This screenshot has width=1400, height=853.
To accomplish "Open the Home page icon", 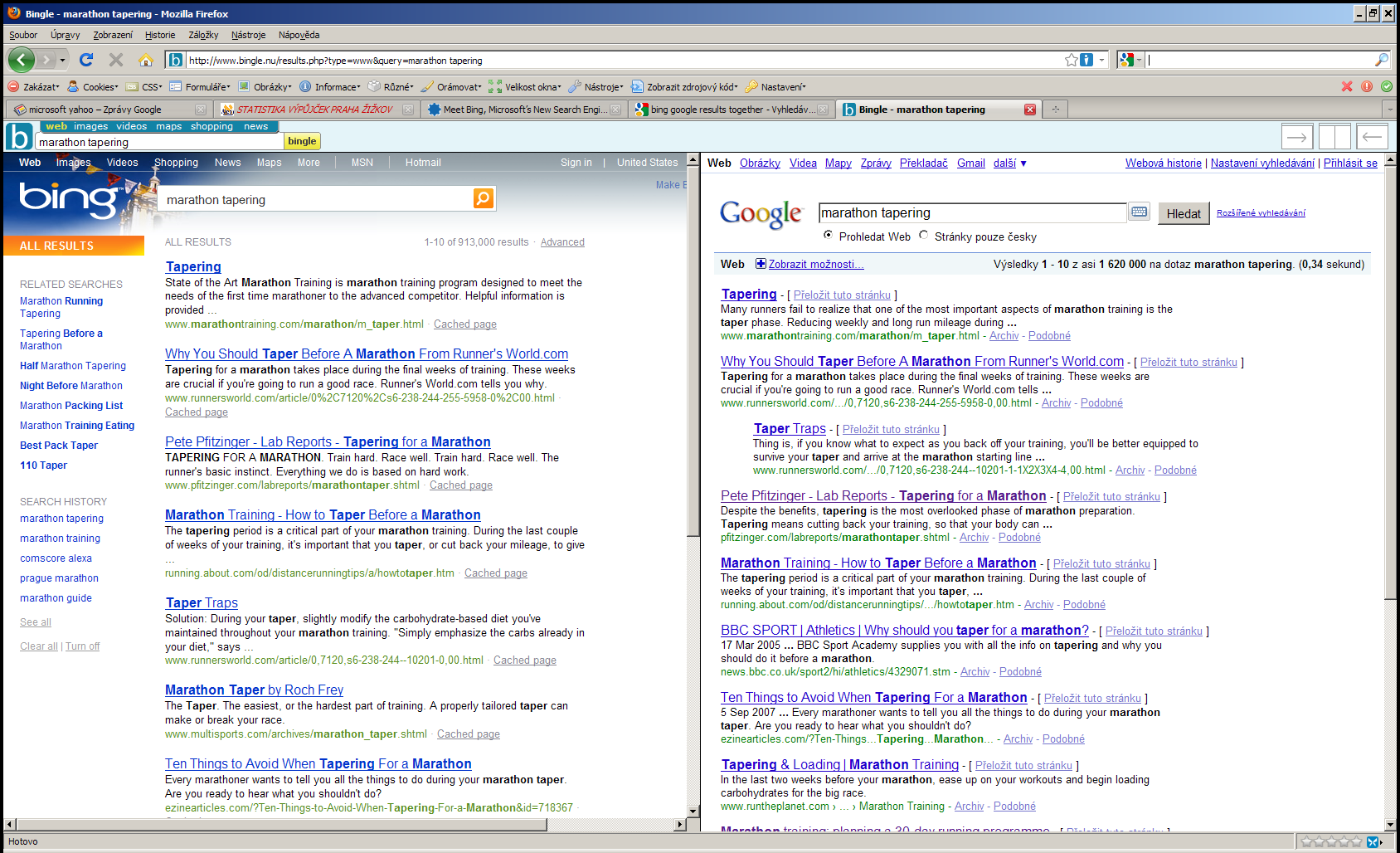I will [x=146, y=60].
